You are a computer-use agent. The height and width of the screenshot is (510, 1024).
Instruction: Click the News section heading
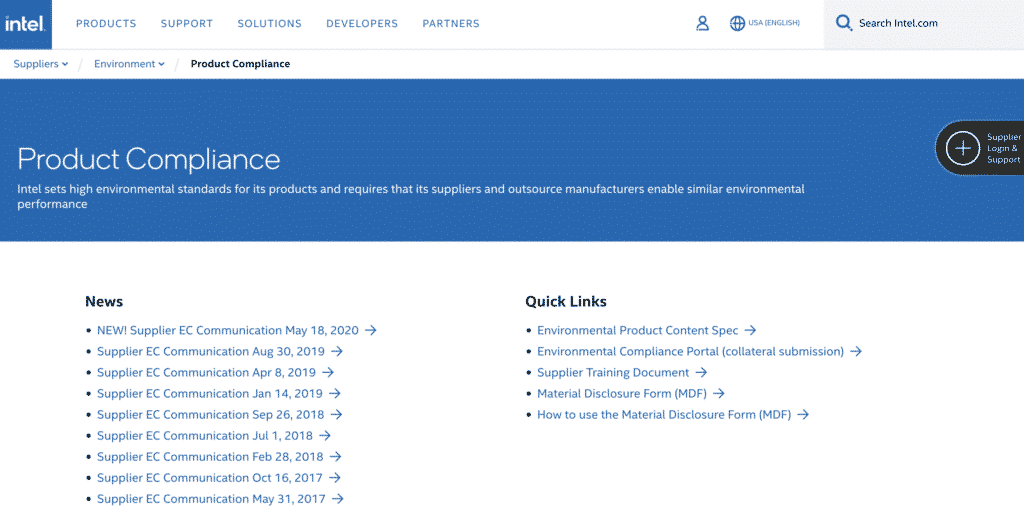pos(104,302)
